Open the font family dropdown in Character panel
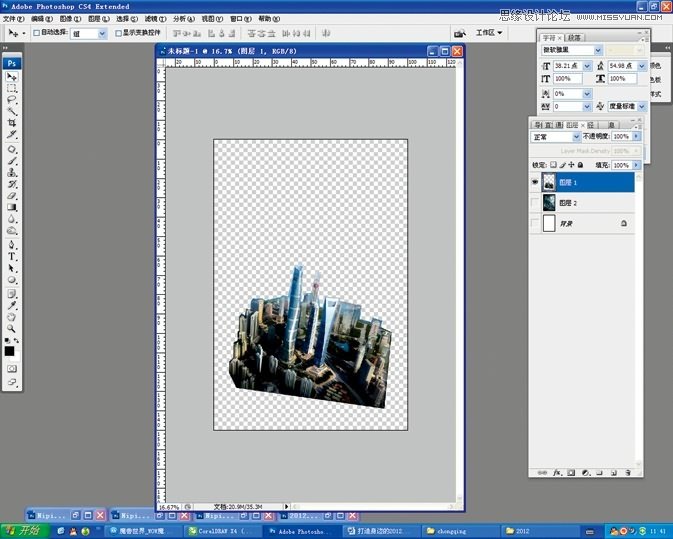 pos(598,50)
